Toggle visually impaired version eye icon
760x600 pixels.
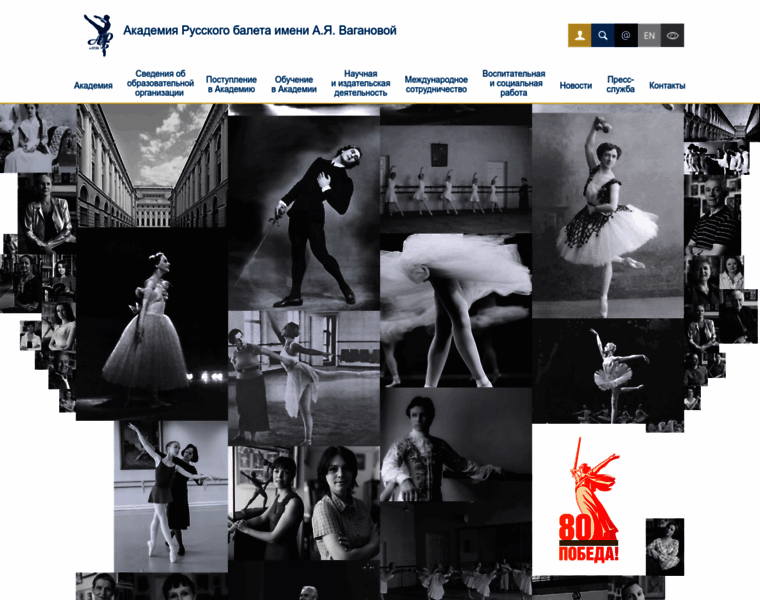coord(672,35)
